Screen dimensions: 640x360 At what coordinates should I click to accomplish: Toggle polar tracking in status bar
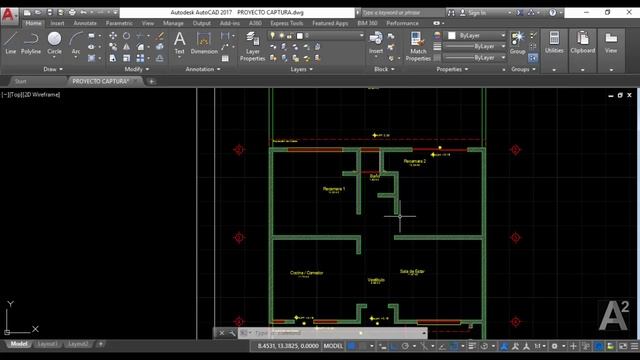405,346
